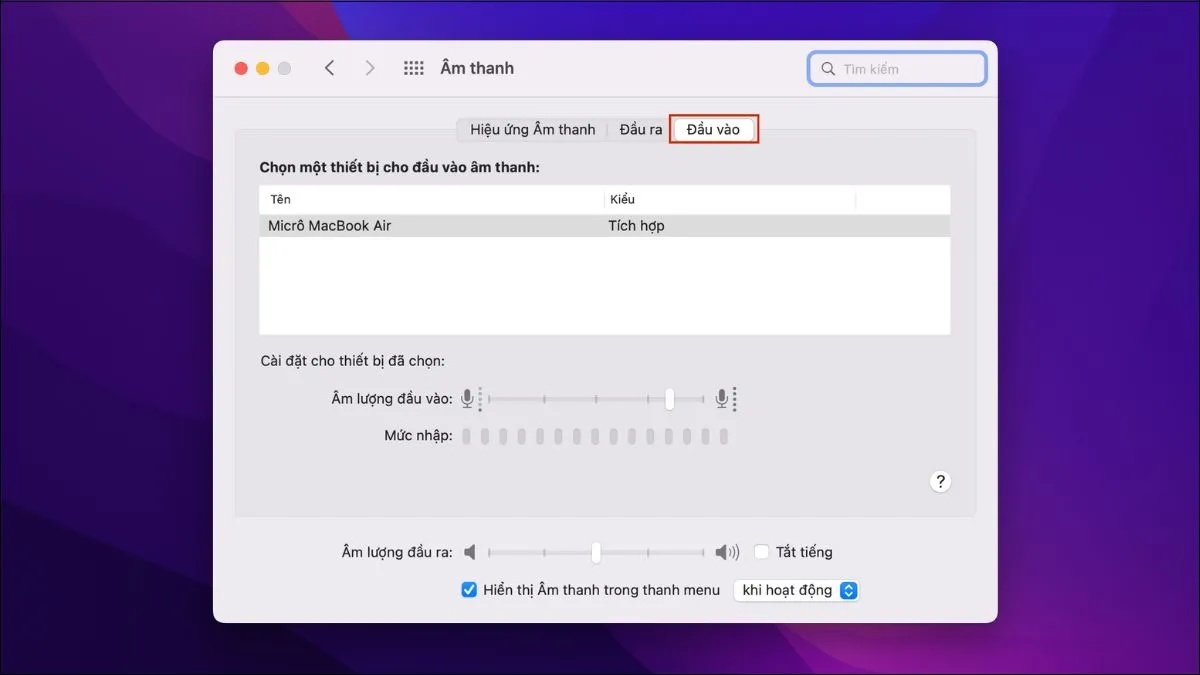This screenshot has width=1200, height=675.
Task: Select the Đầu vào tab
Action: pos(713,130)
